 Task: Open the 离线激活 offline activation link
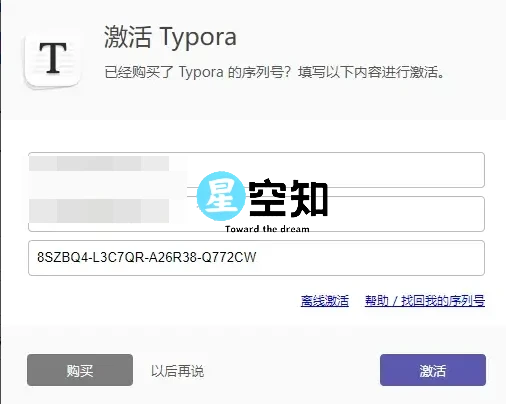[x=325, y=301]
